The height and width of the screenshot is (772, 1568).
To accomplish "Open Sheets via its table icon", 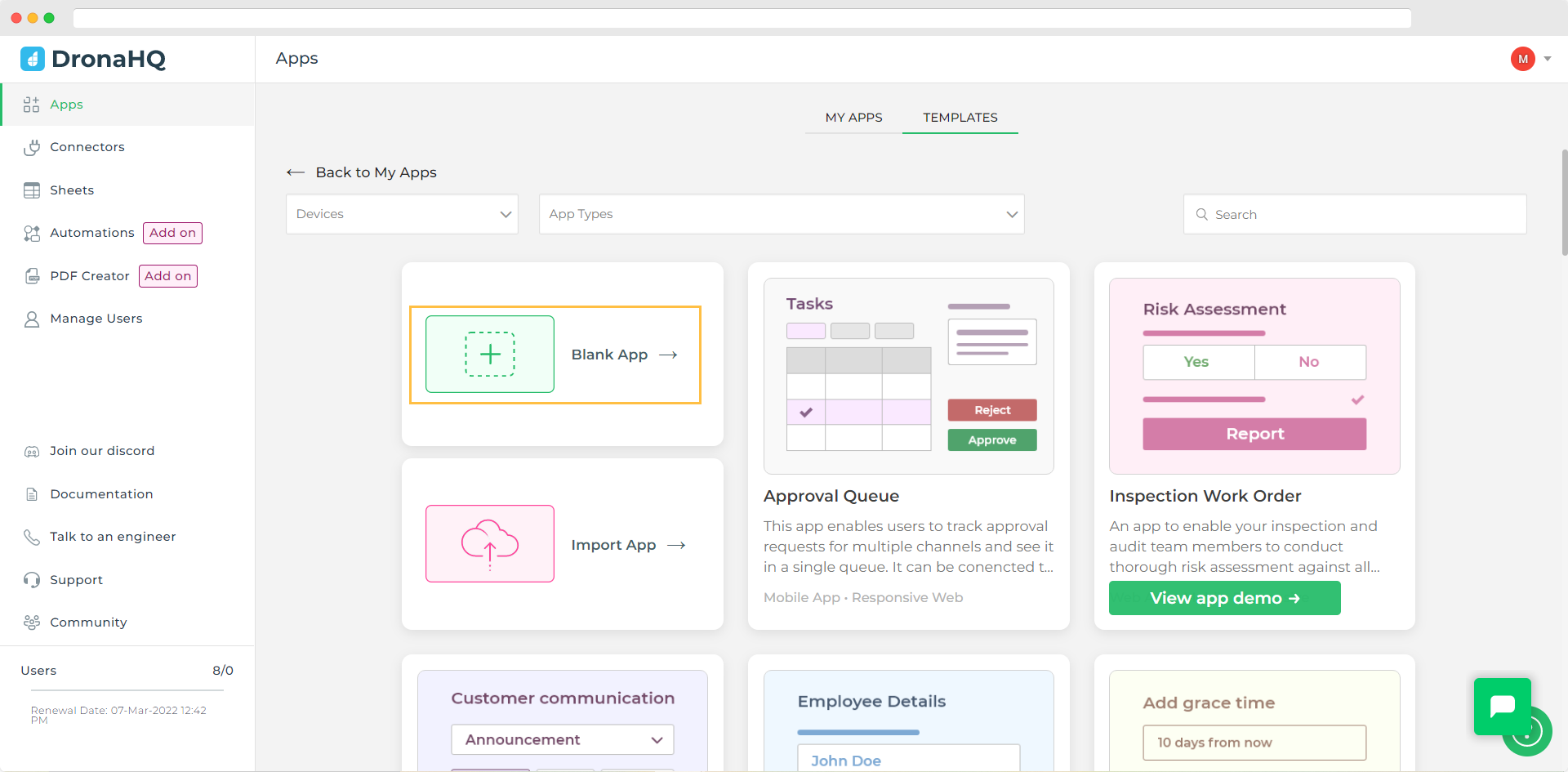I will [x=32, y=190].
